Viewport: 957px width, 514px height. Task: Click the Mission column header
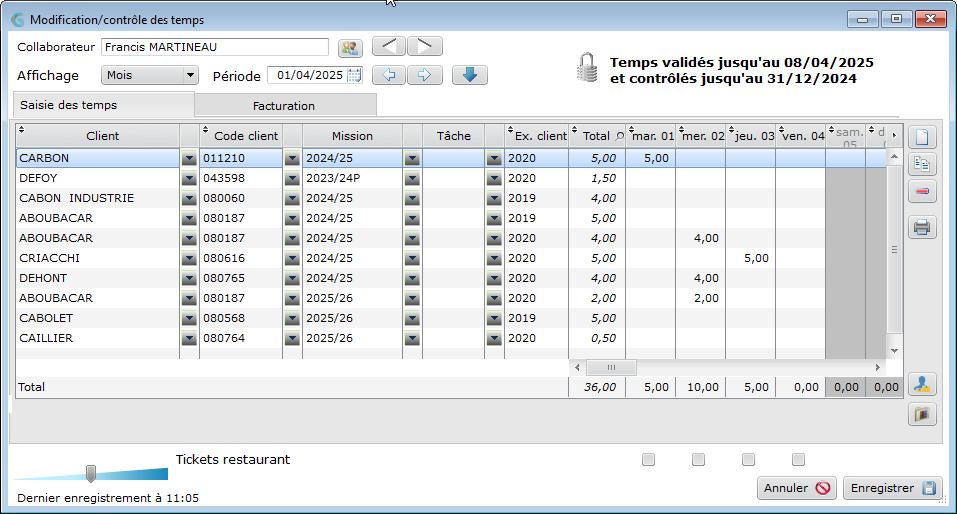click(352, 136)
